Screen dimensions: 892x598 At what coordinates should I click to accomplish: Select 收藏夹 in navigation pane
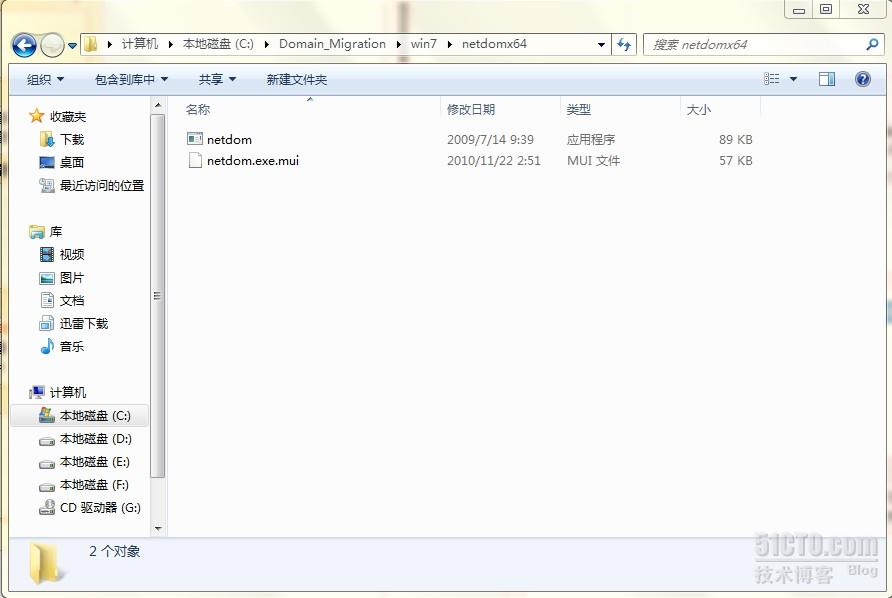pyautogui.click(x=68, y=117)
